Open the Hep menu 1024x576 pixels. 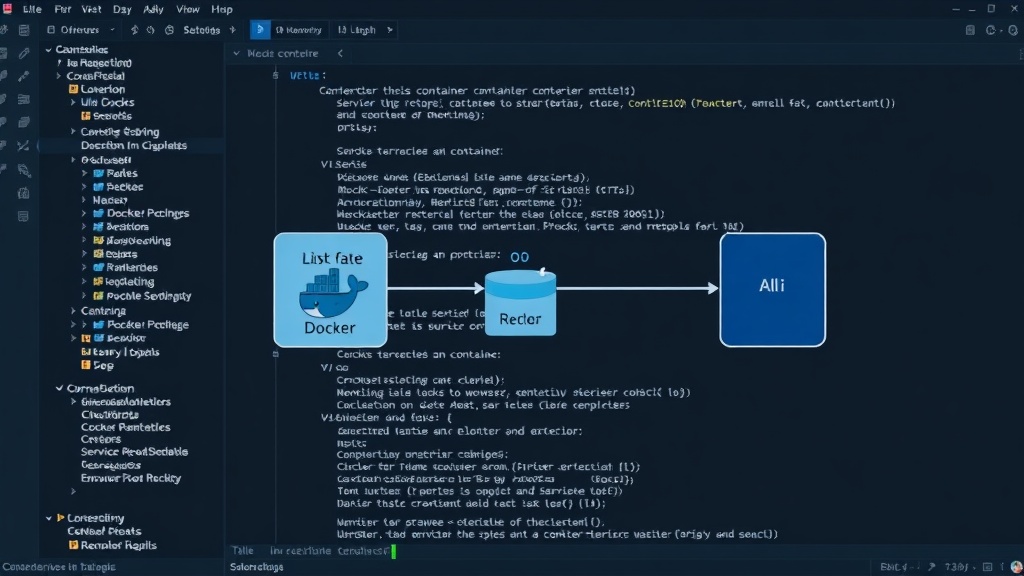tap(222, 9)
